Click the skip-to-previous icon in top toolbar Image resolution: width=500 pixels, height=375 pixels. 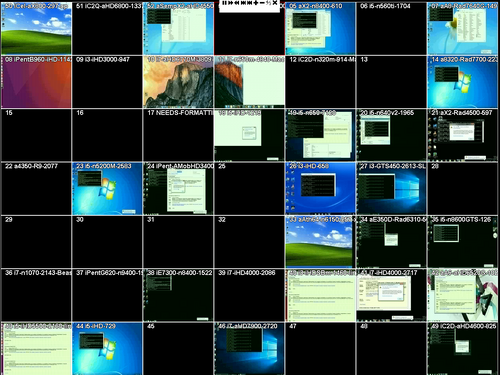250,3
